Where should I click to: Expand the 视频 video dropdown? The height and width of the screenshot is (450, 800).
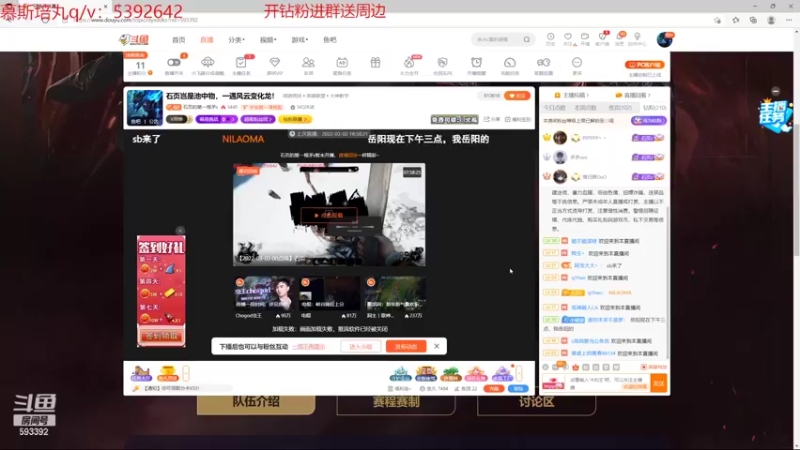[268, 40]
